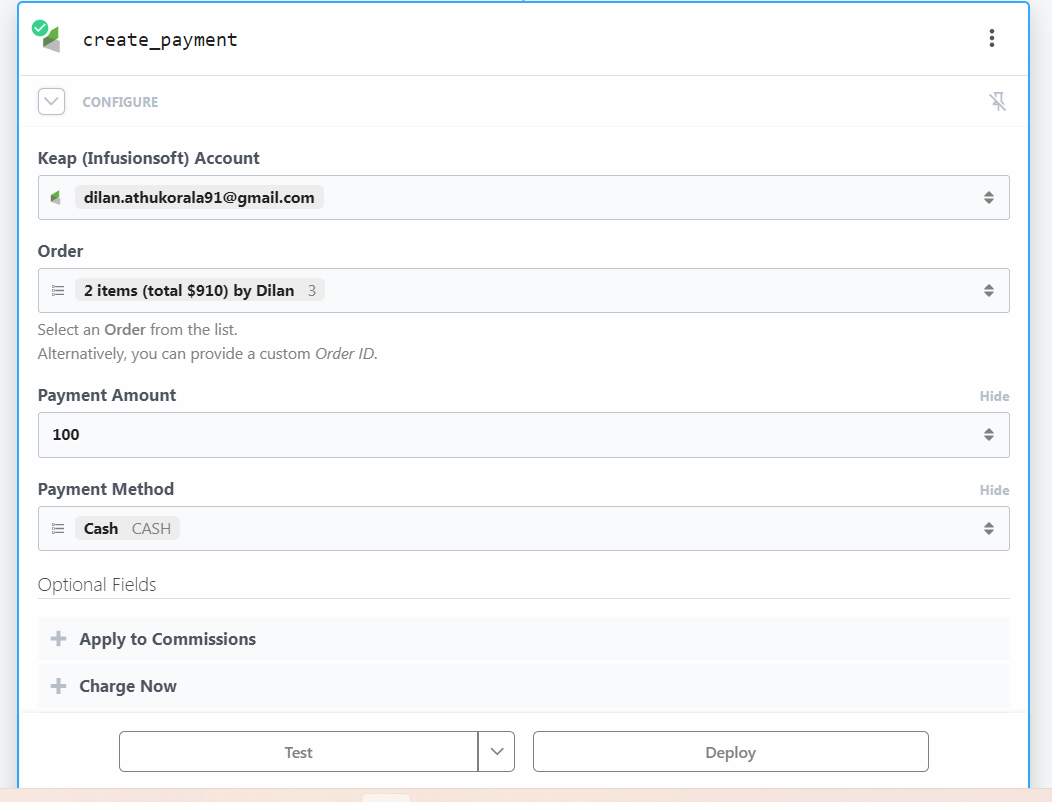1052x802 pixels.
Task: Collapse the Configure section chevron
Action: 52,101
